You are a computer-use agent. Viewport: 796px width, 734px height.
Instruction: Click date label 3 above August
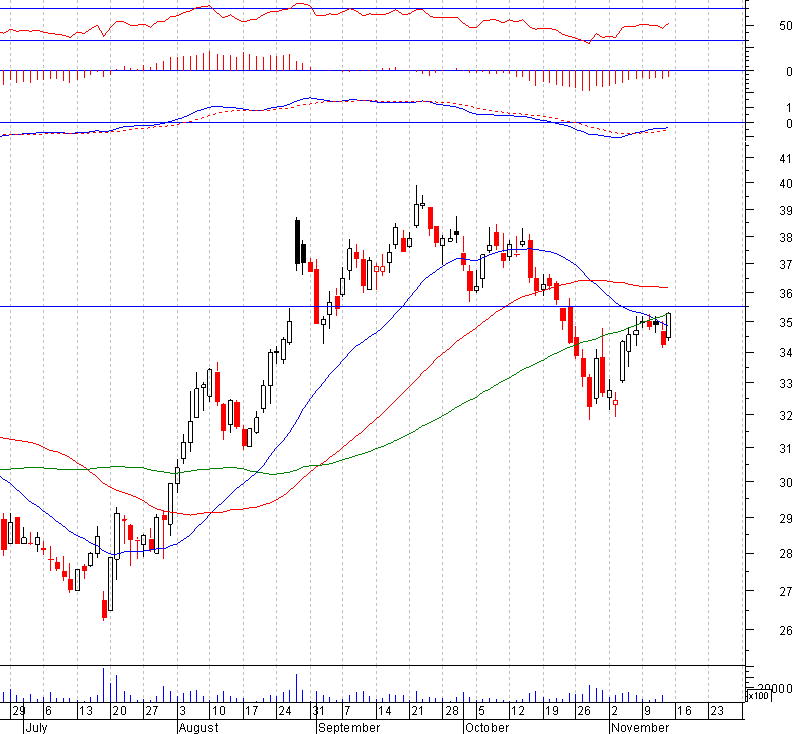(x=183, y=711)
